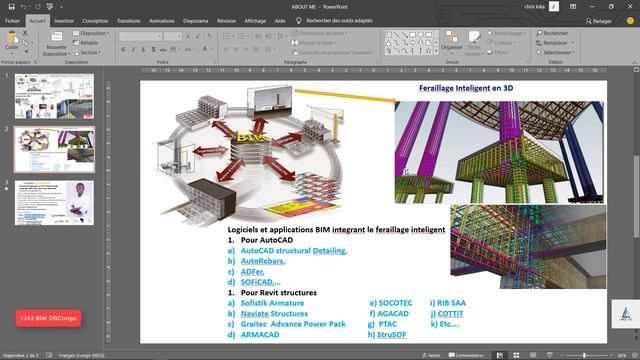Toggle strikethrough formatting
The height and width of the screenshot is (360, 640).
[163, 49]
